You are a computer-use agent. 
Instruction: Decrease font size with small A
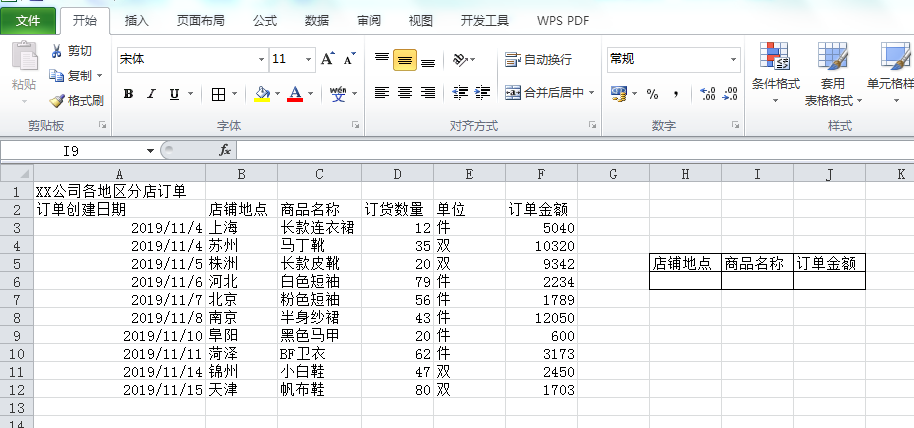pyautogui.click(x=349, y=58)
